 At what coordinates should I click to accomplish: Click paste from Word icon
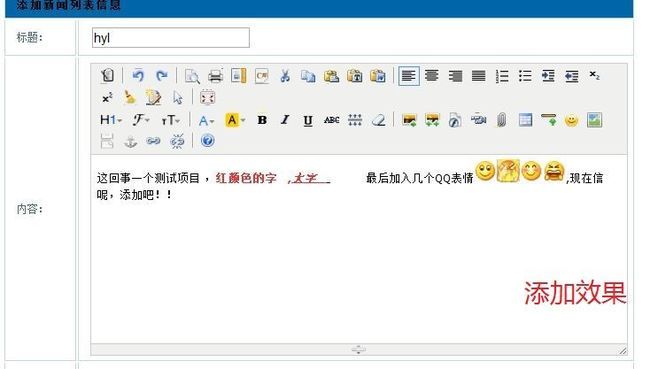(x=378, y=75)
